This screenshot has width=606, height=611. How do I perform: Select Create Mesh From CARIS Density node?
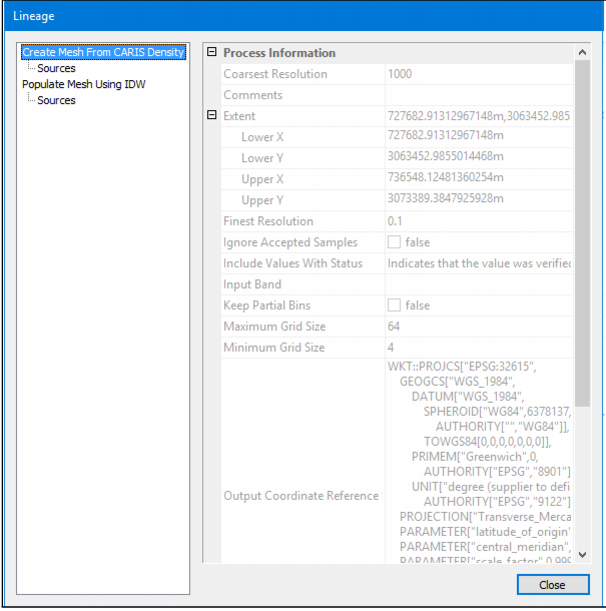(x=103, y=52)
